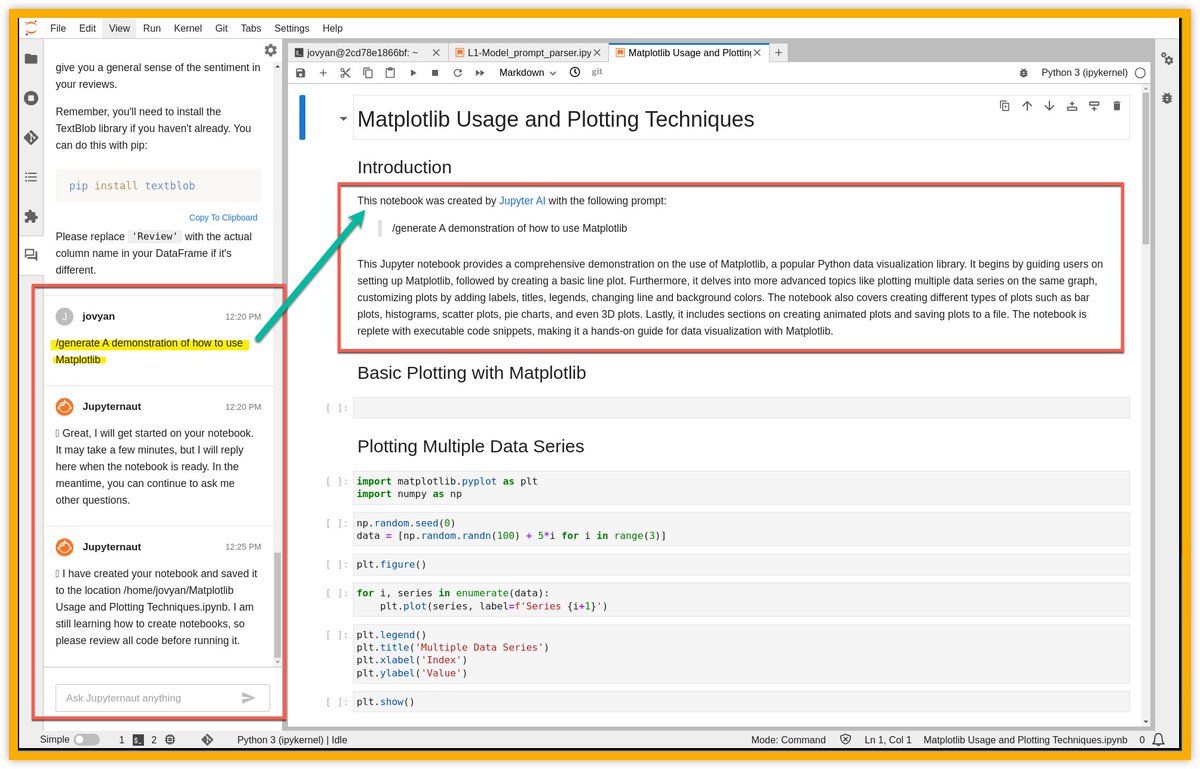Open the Git sidebar panel icon
Screen dimensions: 1200x769
(x=31, y=137)
